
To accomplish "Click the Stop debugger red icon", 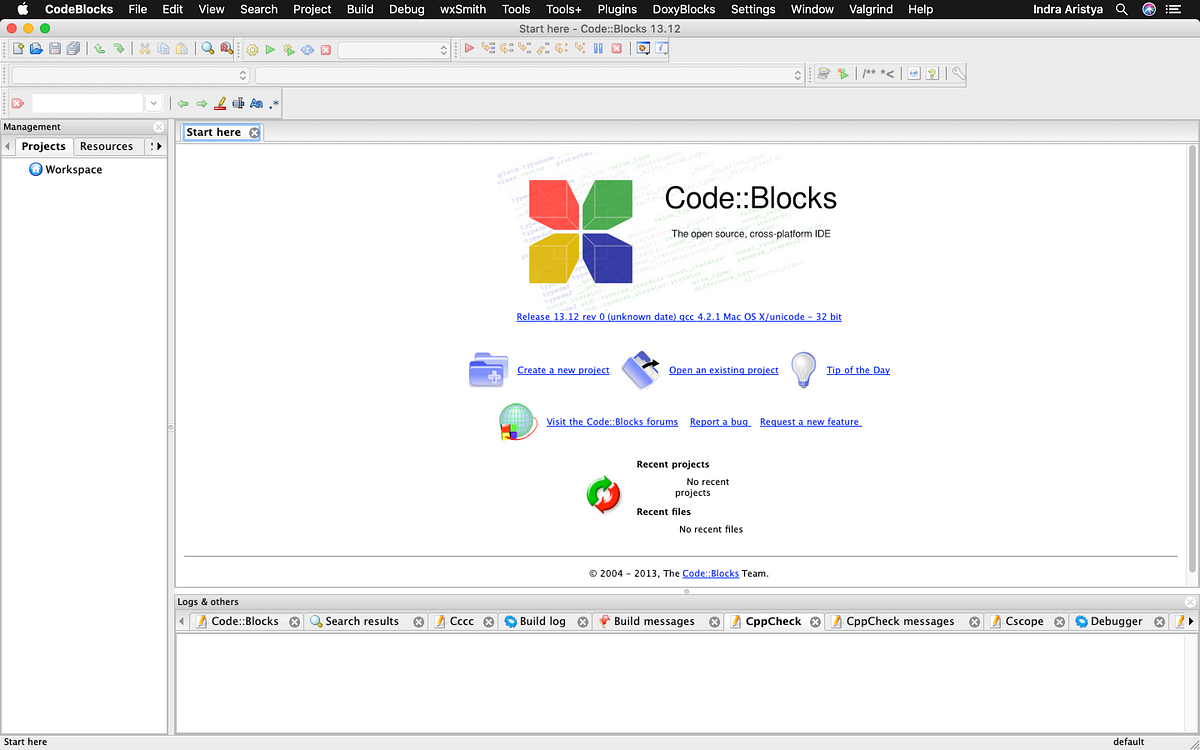I will pyautogui.click(x=616, y=48).
